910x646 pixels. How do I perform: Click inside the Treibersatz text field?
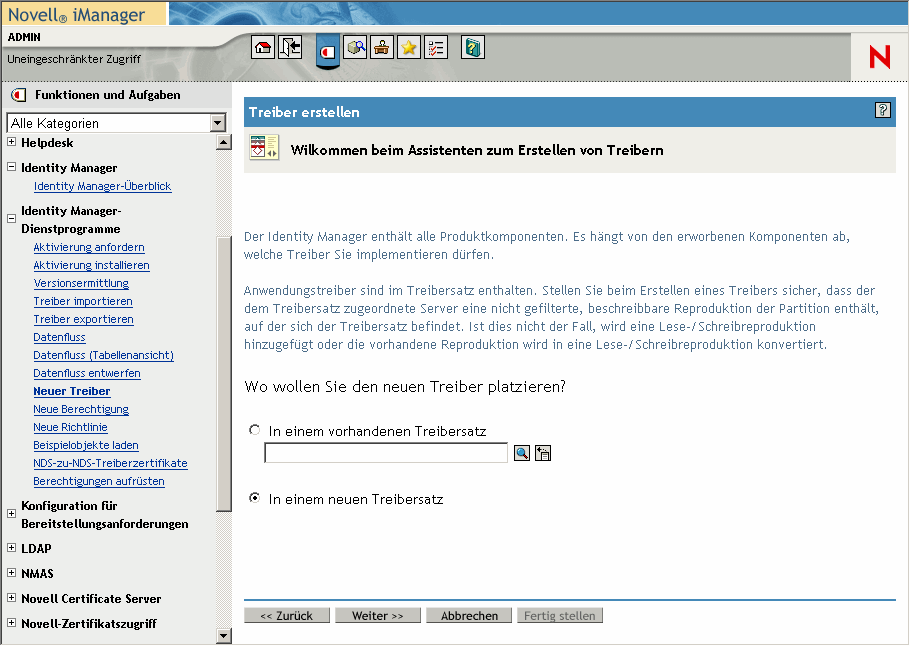385,452
